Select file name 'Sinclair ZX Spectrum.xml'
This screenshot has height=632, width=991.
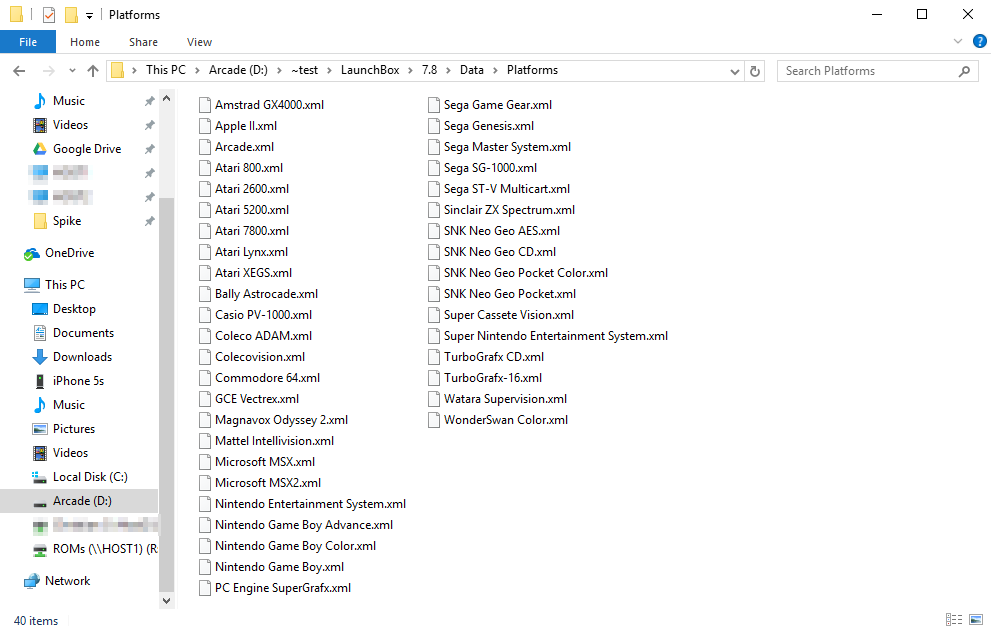(x=509, y=210)
